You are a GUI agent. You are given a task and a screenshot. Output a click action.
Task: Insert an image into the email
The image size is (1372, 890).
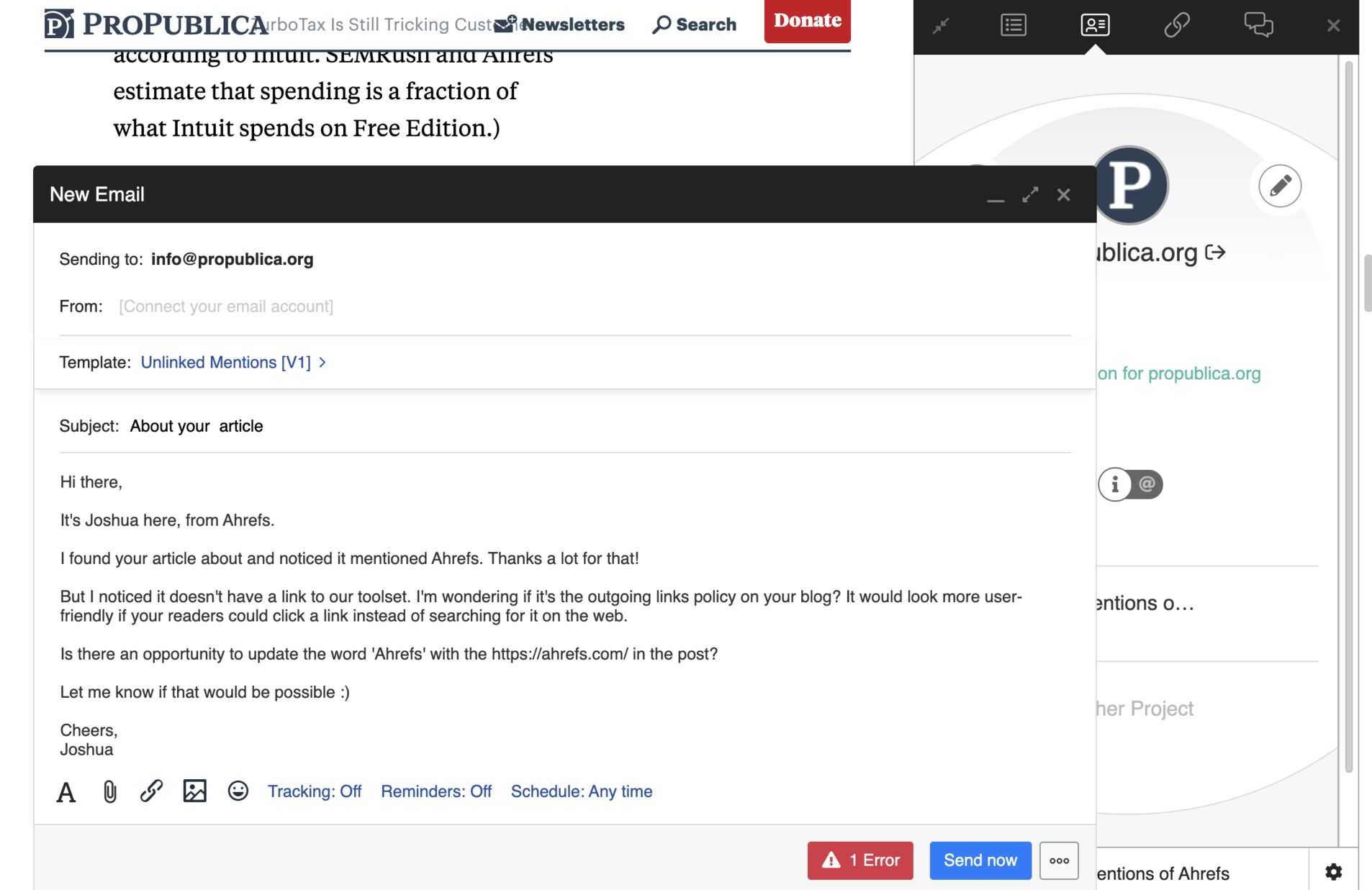194,791
